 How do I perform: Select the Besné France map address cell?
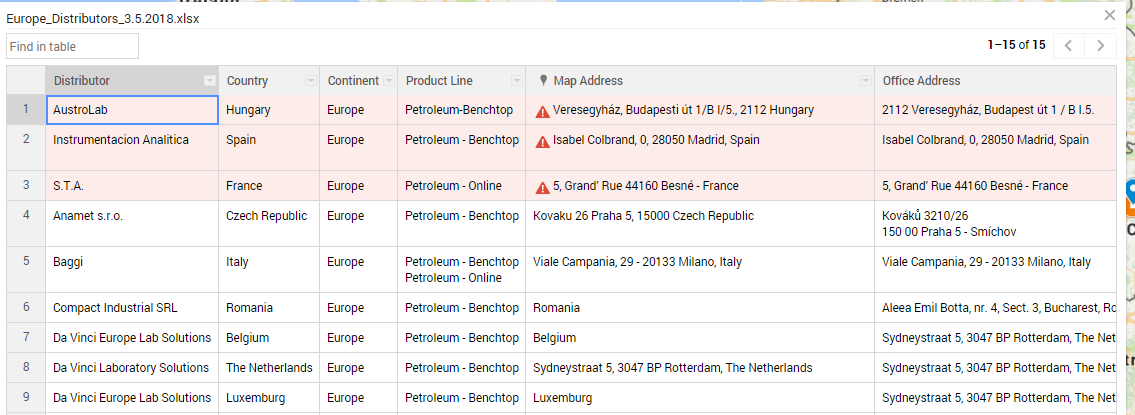700,185
